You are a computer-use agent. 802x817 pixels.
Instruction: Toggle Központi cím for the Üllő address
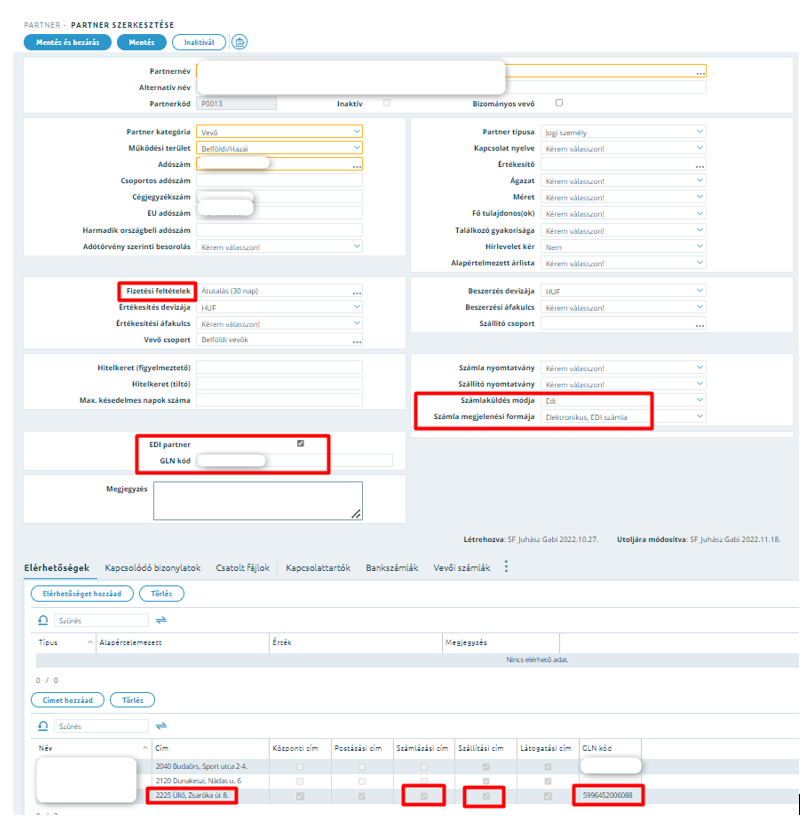point(300,796)
